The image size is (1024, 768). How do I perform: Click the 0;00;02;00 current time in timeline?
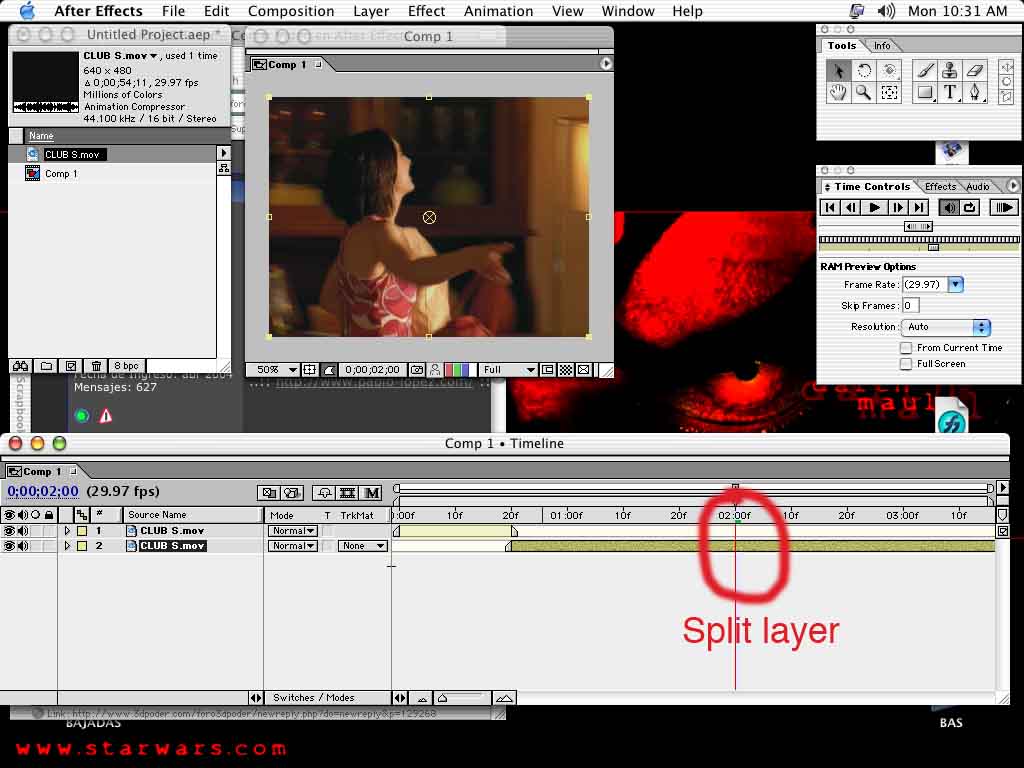tap(42, 492)
